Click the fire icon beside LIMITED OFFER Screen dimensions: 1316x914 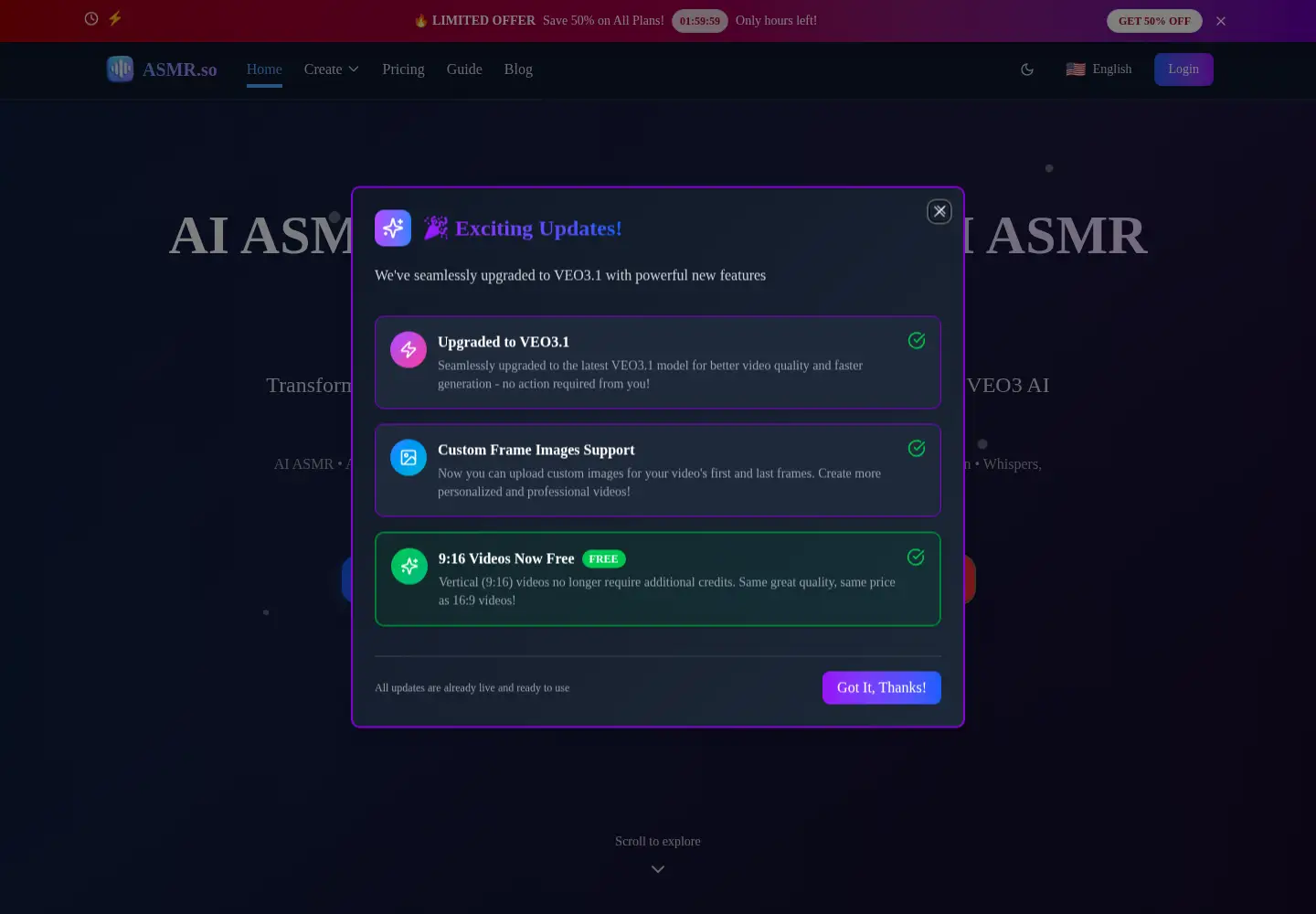(x=421, y=20)
